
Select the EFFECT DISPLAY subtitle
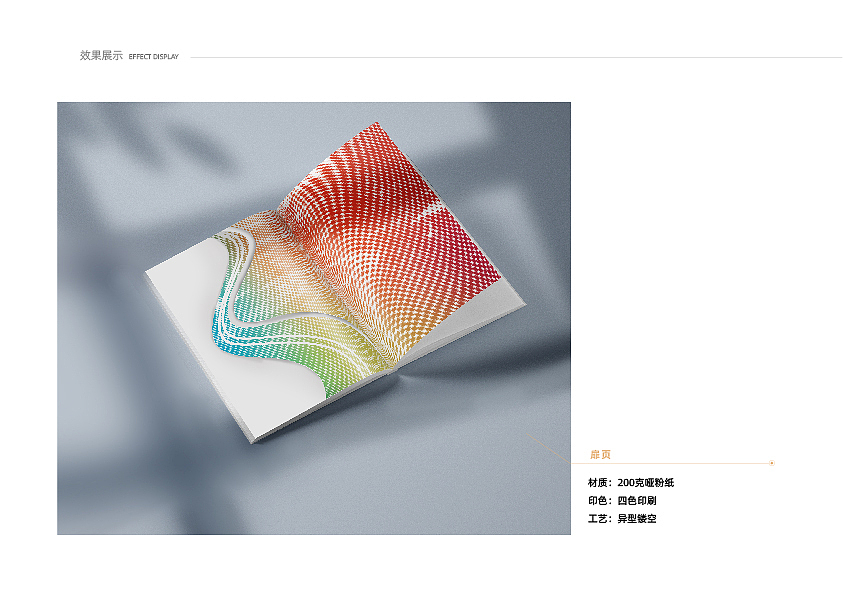click(x=153, y=56)
